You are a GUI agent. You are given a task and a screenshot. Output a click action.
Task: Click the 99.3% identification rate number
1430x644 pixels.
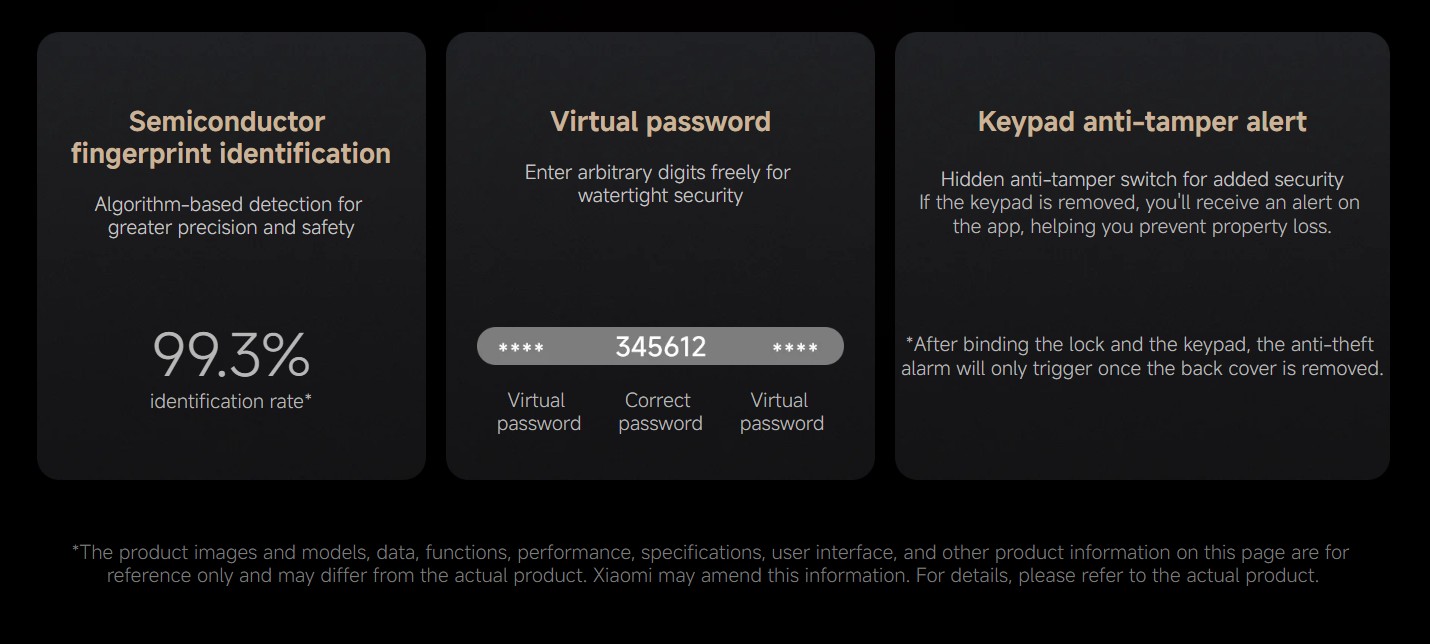[x=231, y=356]
